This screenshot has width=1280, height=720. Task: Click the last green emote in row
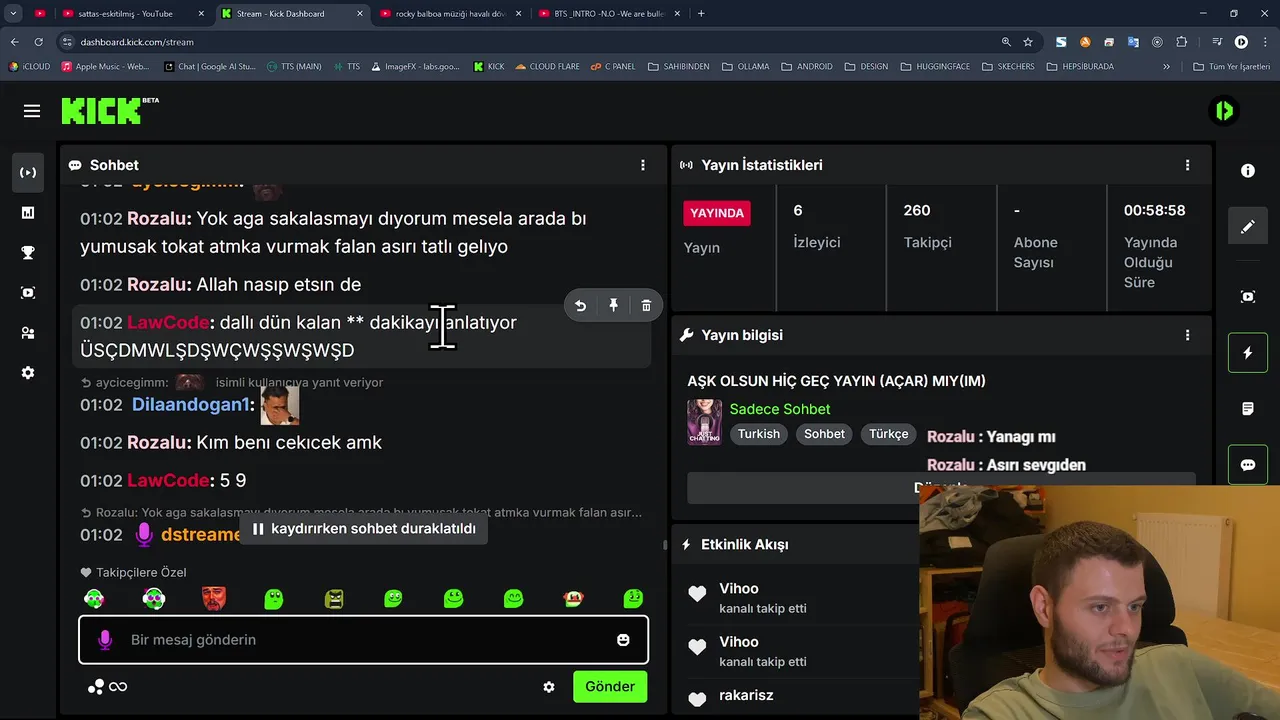pyautogui.click(x=633, y=599)
